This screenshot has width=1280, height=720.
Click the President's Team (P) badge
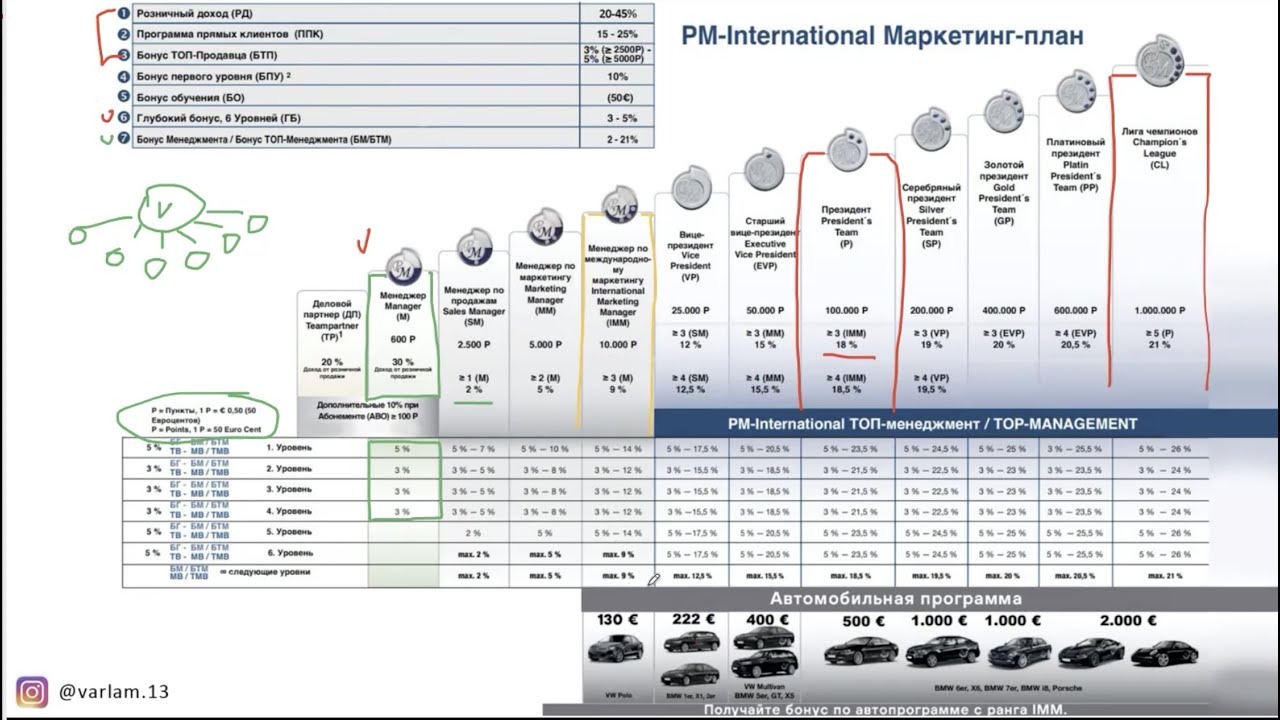click(x=846, y=150)
